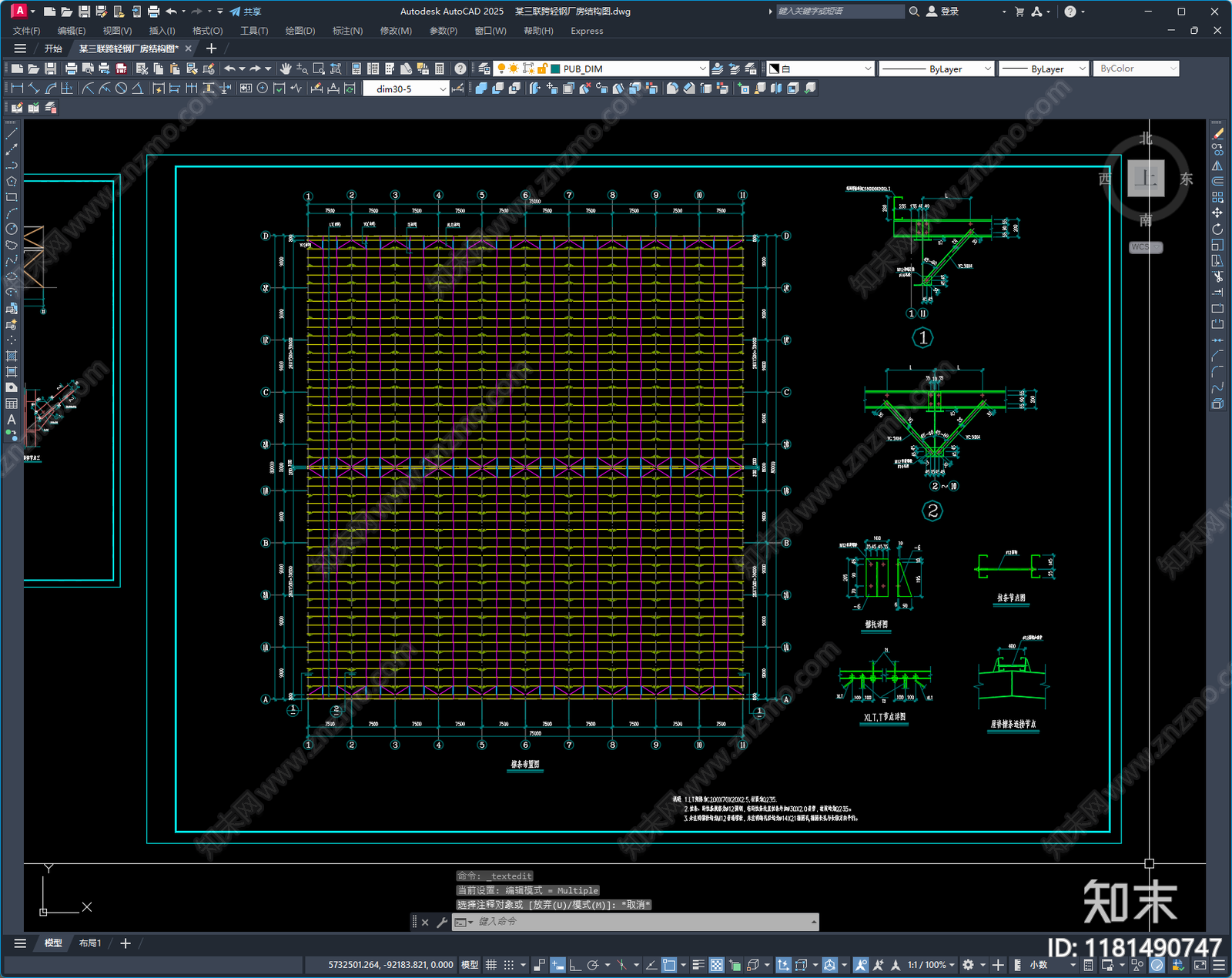Open the Express menu

[587, 31]
